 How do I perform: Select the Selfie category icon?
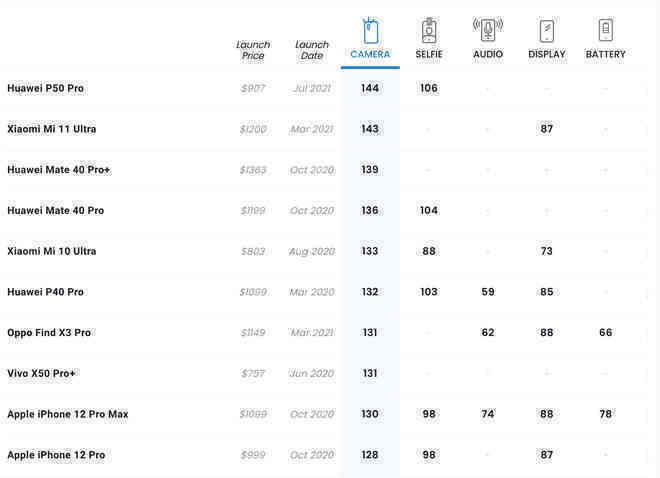pyautogui.click(x=429, y=30)
